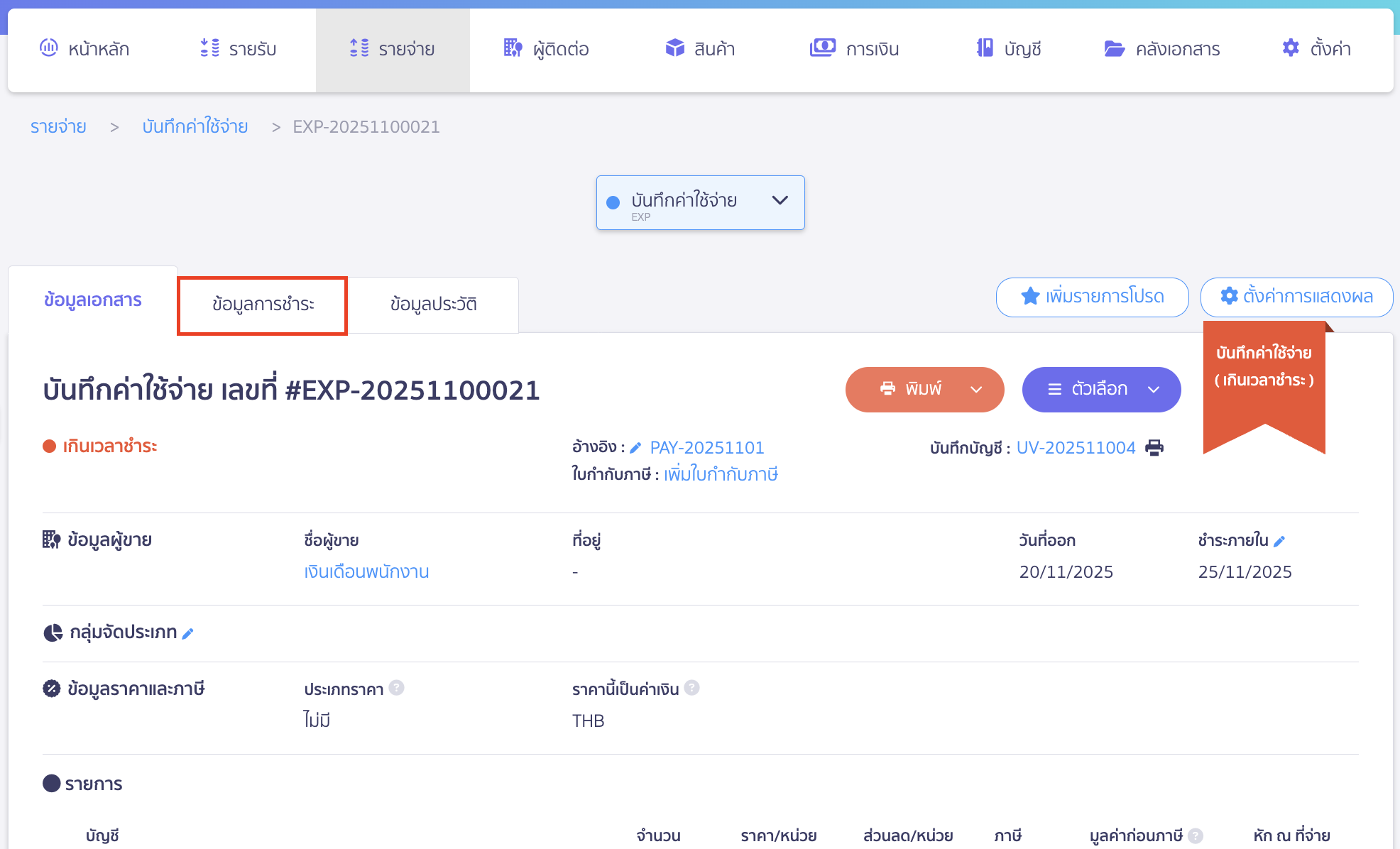Open PAY-20251101 reference link
The height and width of the screenshot is (849, 1400).
(707, 448)
